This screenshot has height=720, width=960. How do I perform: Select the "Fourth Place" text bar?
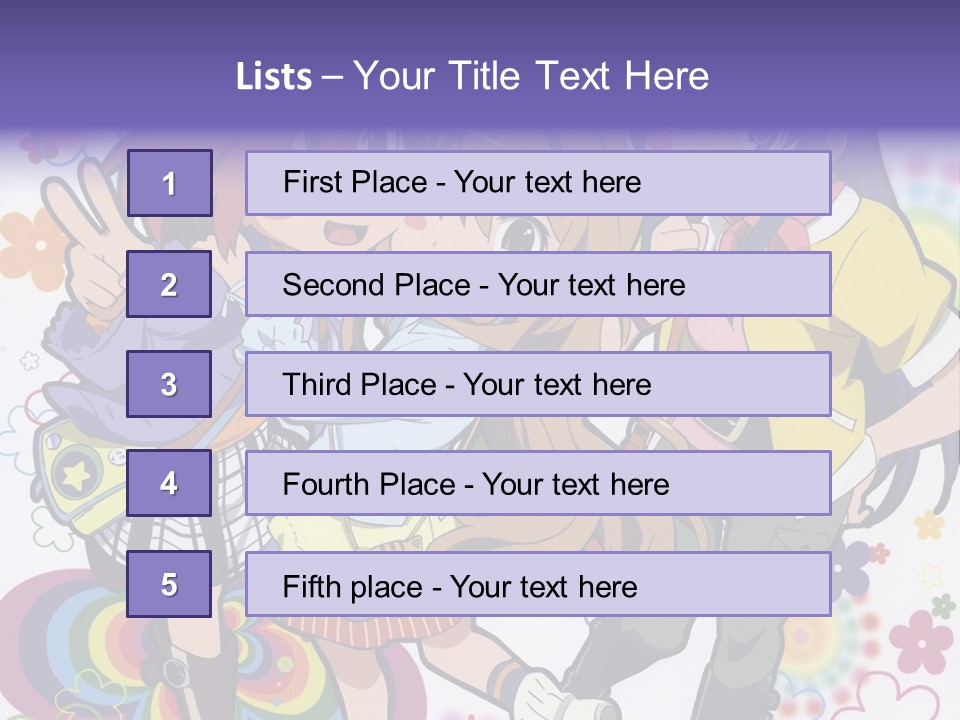[538, 483]
